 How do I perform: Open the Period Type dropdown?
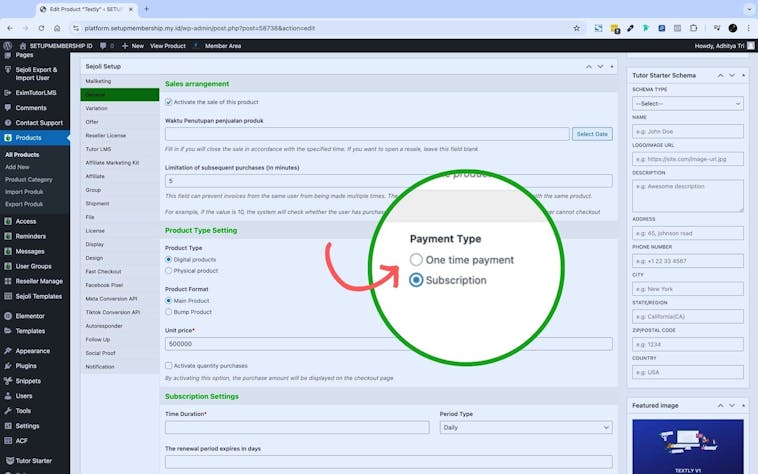[525, 427]
